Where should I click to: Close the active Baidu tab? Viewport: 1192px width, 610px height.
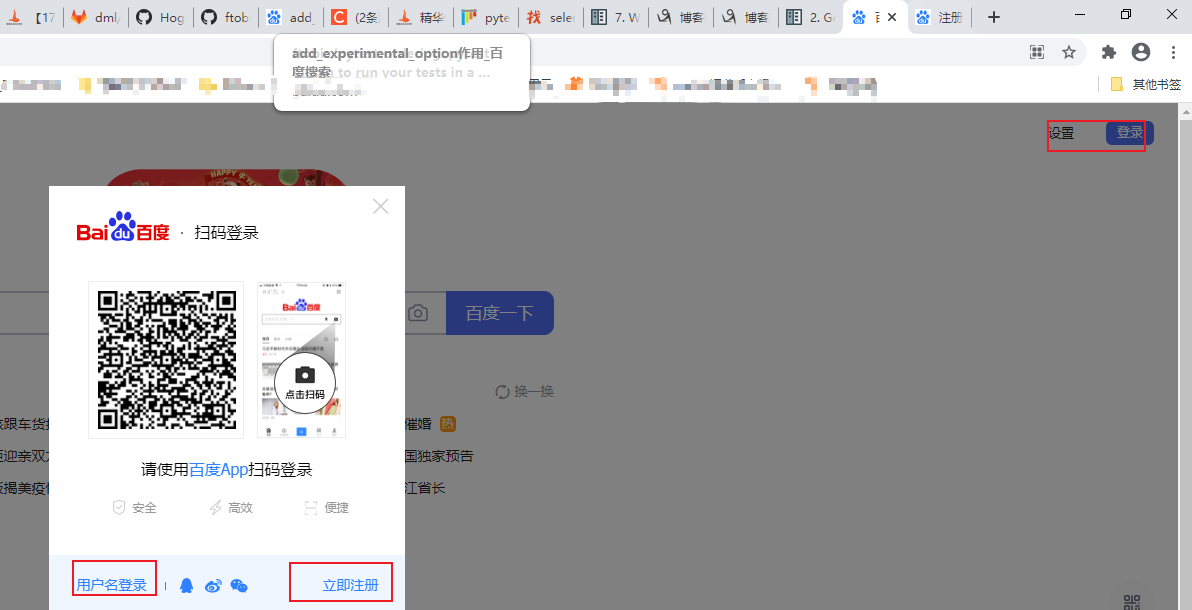pos(892,17)
